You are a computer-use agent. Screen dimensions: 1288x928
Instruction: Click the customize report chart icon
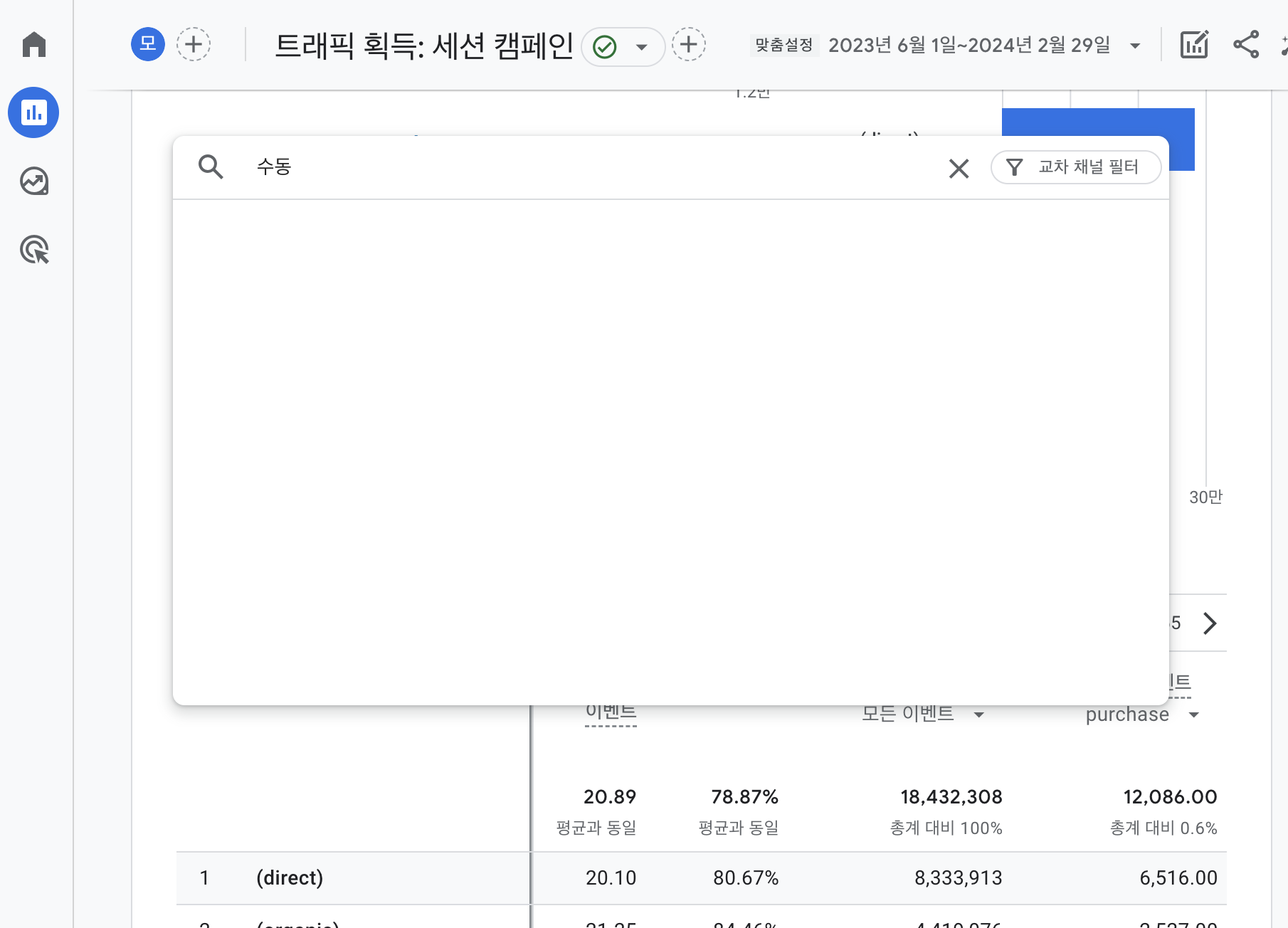click(1194, 44)
